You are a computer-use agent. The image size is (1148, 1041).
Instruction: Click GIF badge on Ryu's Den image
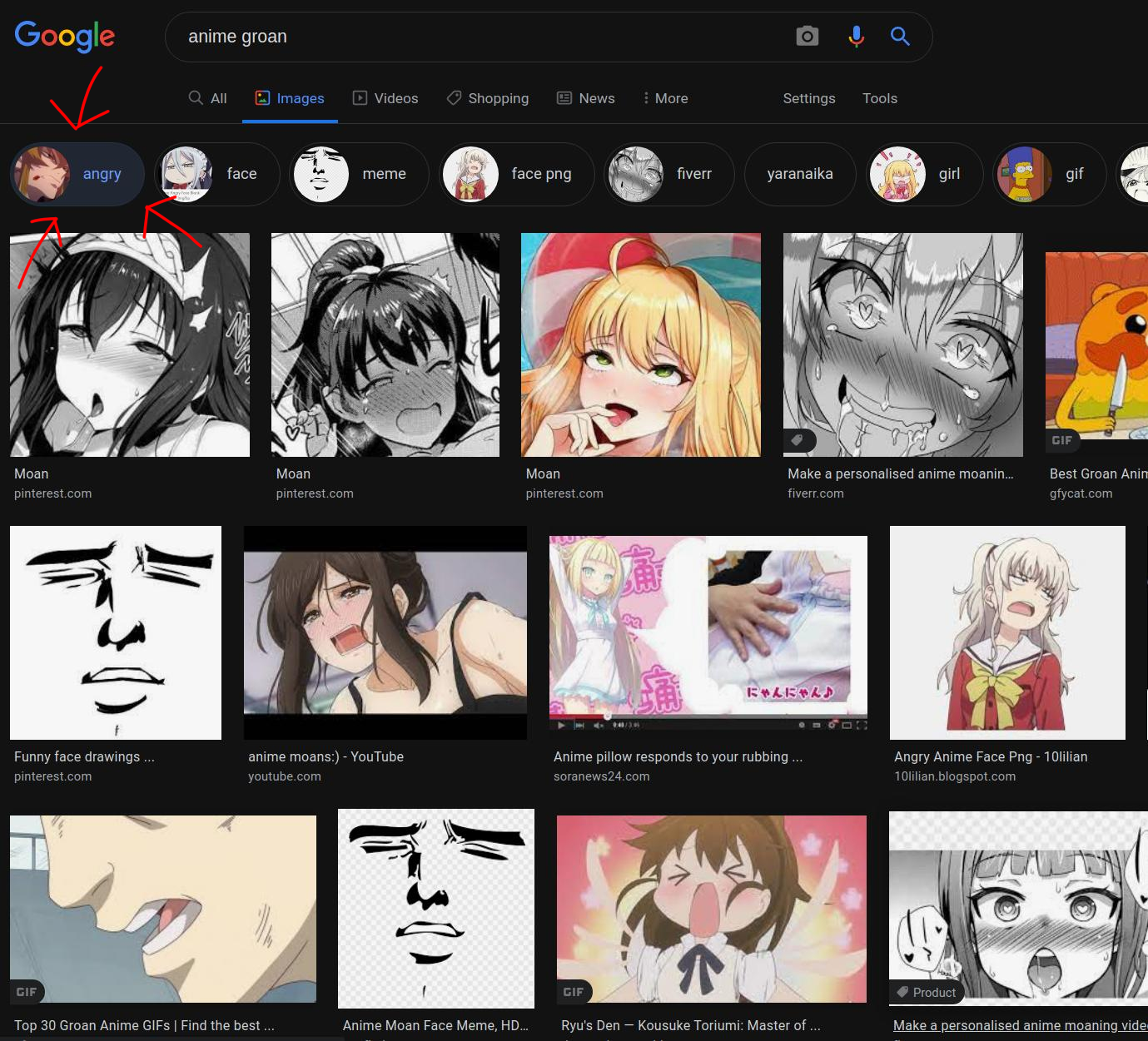pos(574,992)
